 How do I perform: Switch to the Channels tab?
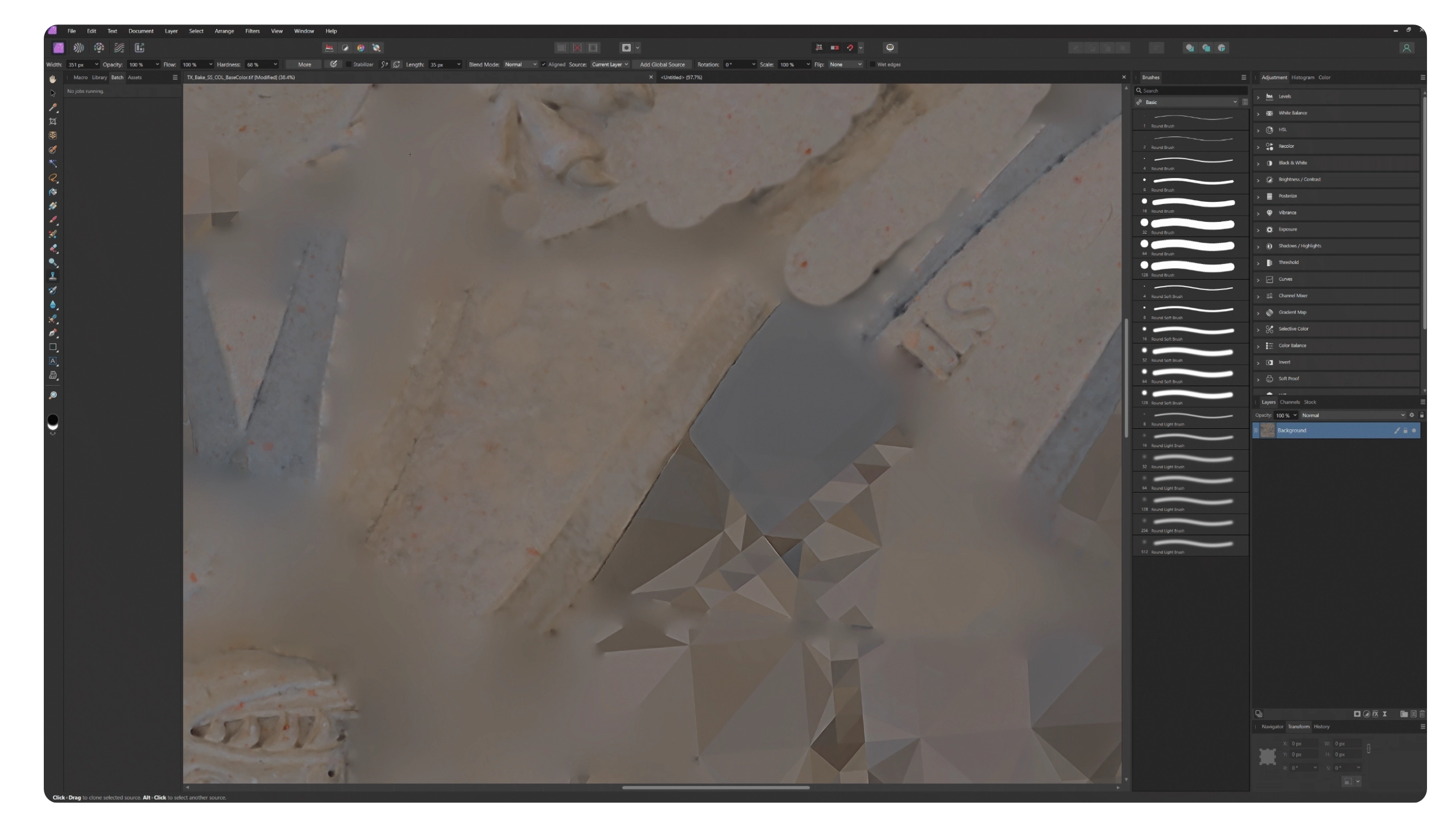[x=1290, y=402]
